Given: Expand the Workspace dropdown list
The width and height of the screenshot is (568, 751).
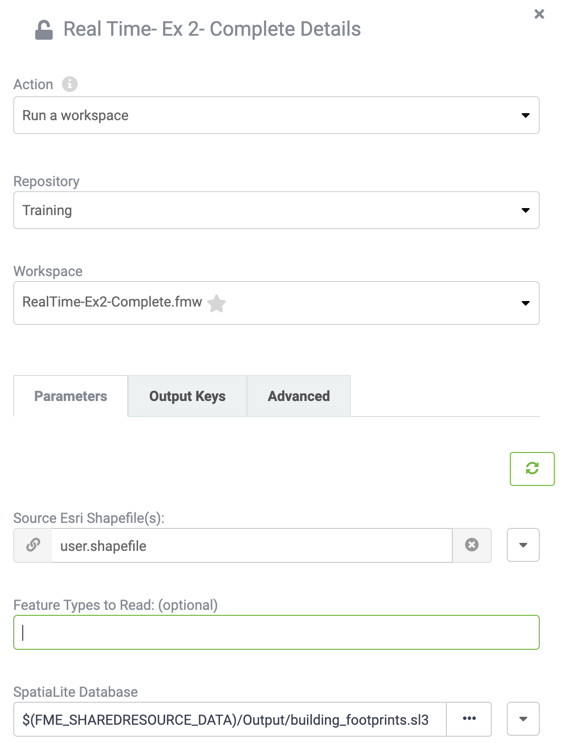Looking at the screenshot, I should tap(276, 303).
